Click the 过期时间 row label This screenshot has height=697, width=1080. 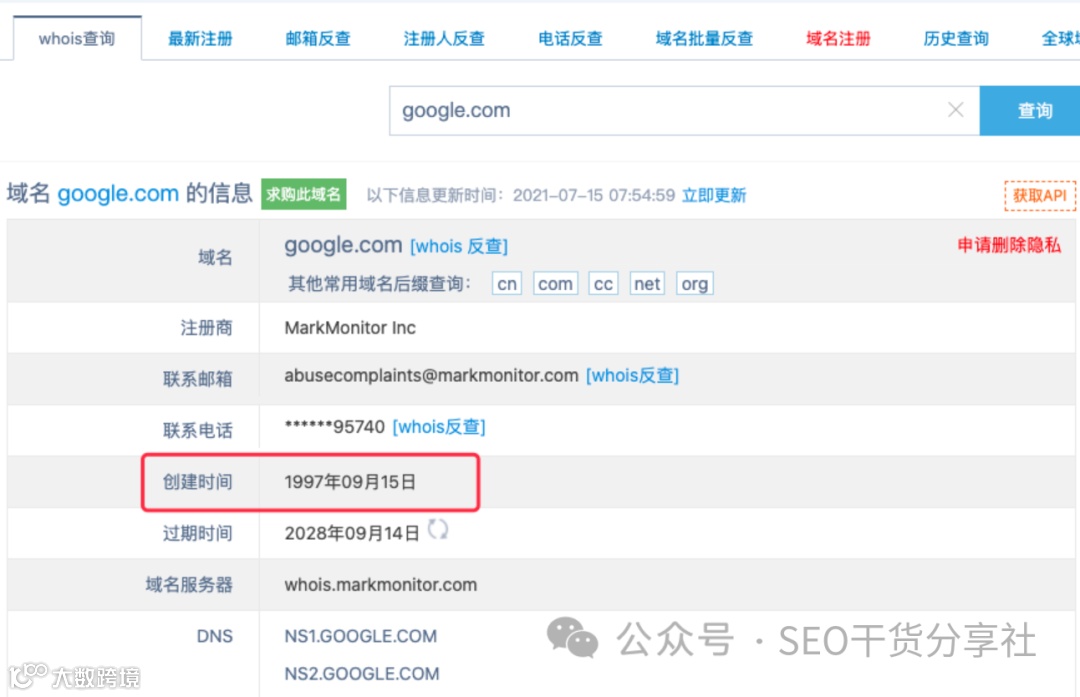pos(198,533)
